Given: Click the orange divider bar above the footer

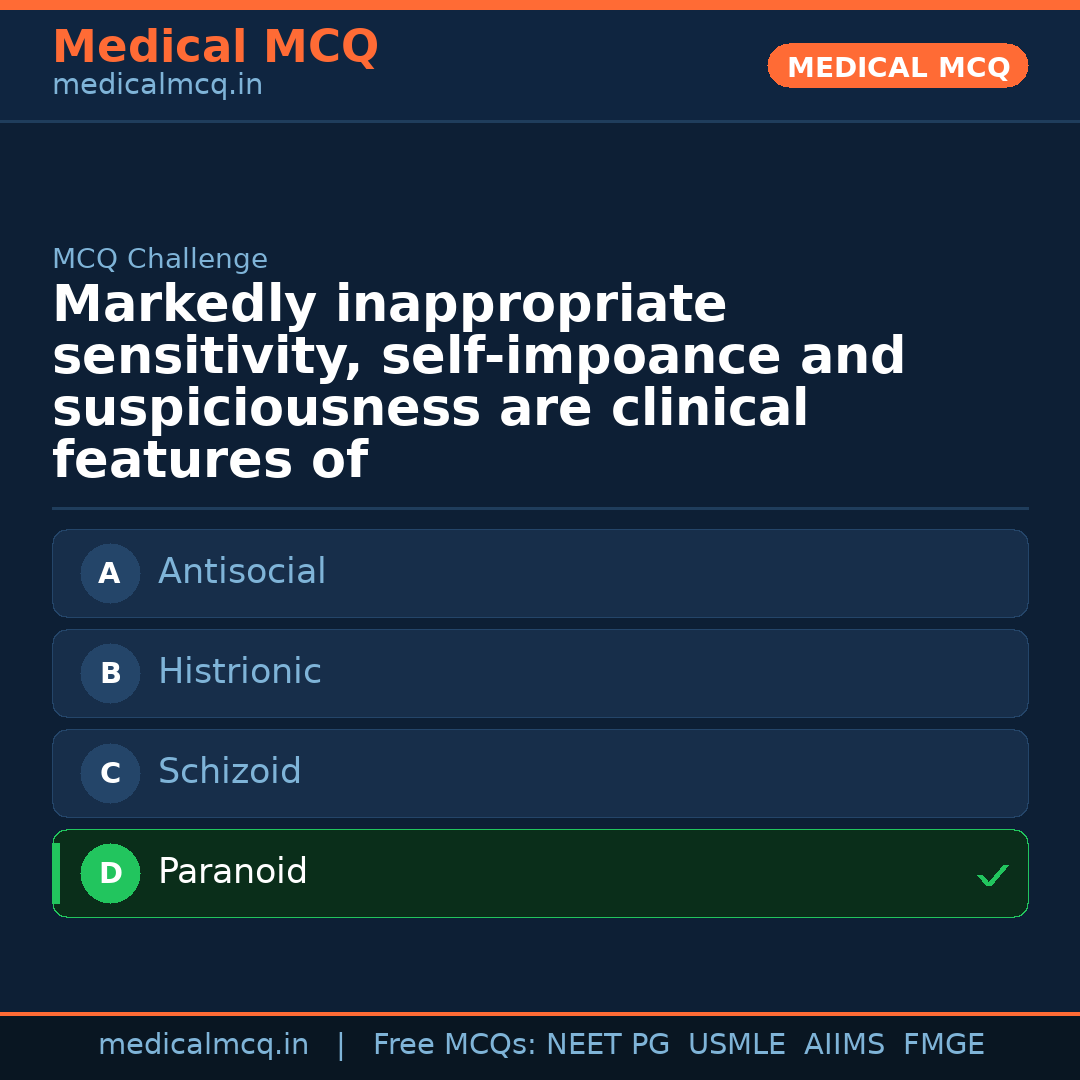Looking at the screenshot, I should (x=540, y=1013).
